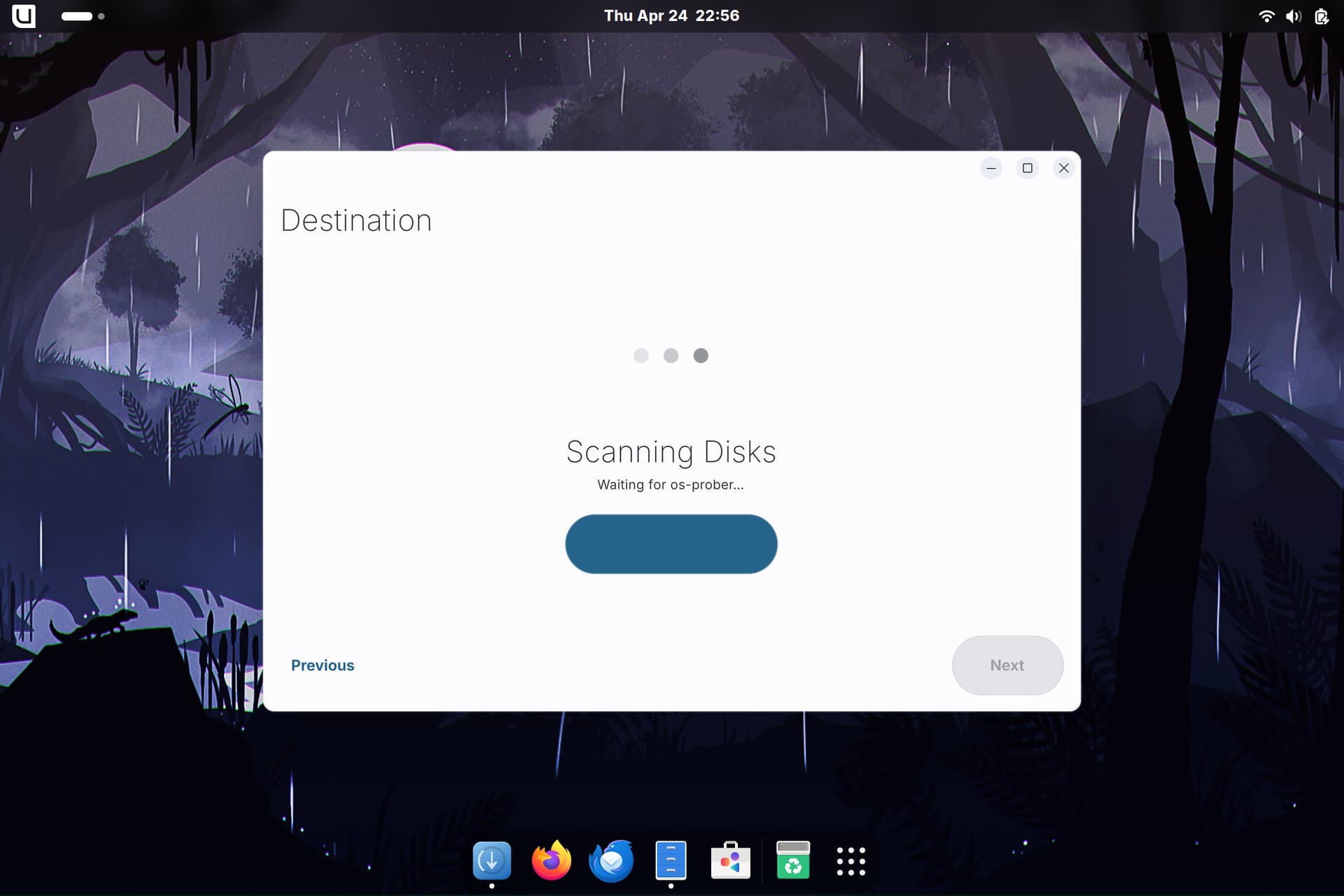
Task: Close the installer window
Action: click(x=1064, y=168)
